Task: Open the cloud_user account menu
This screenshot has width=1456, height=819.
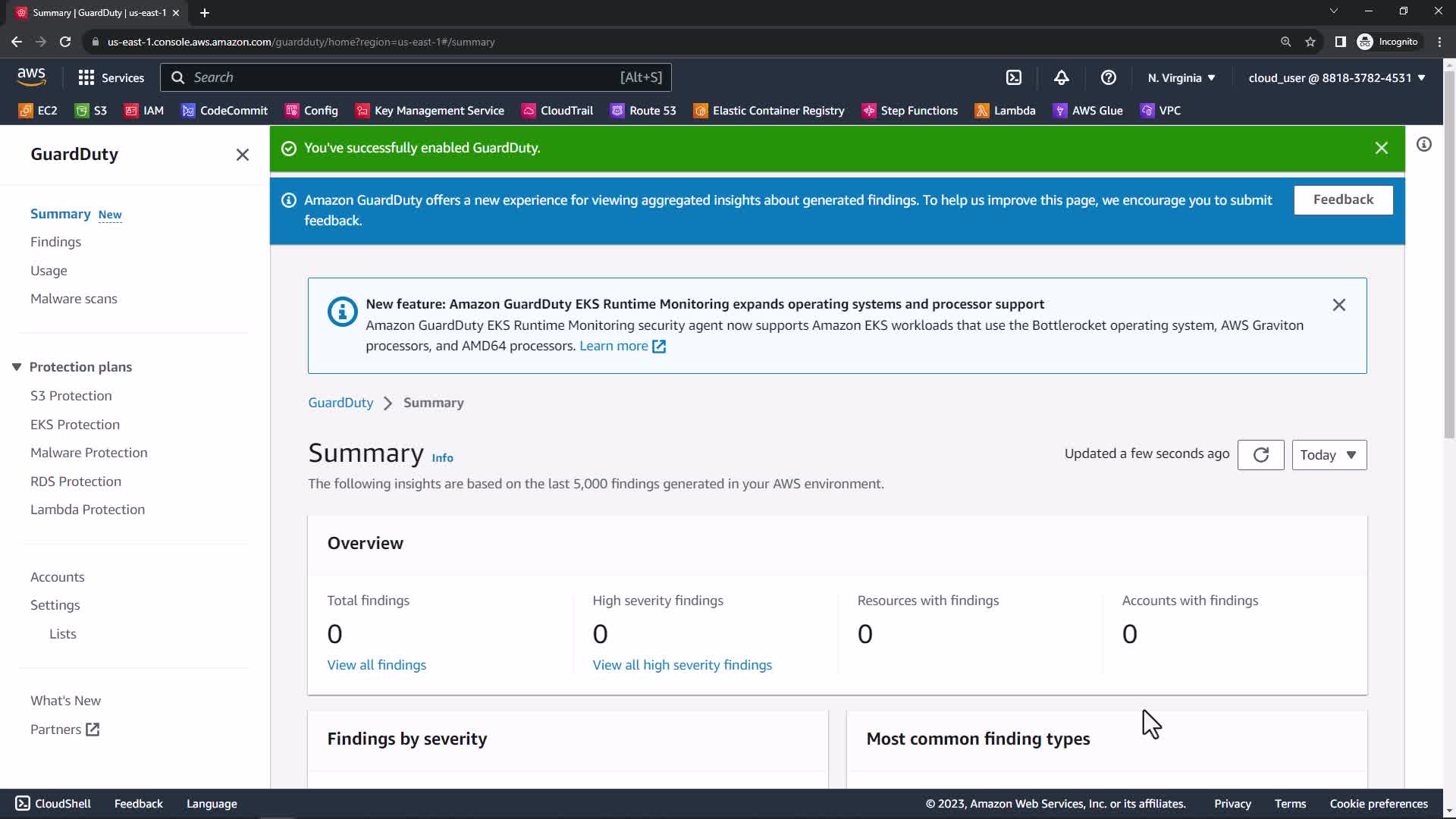Action: (x=1336, y=78)
